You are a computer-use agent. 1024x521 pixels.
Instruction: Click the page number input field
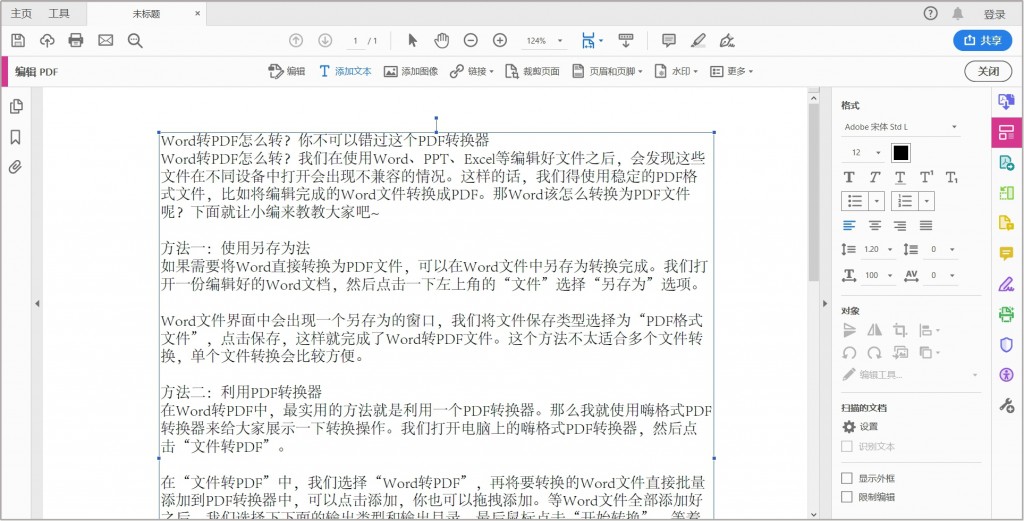point(355,40)
